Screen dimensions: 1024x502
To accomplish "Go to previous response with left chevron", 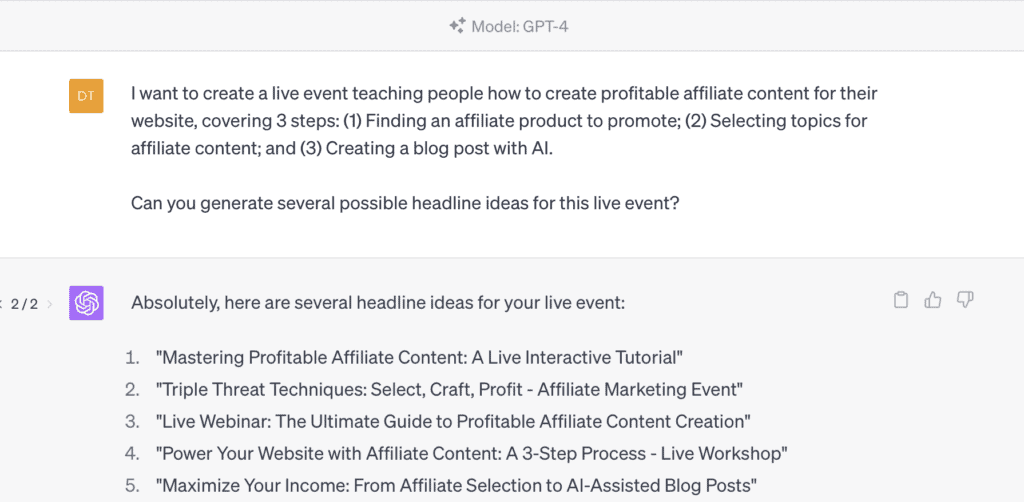I will (x=1, y=304).
